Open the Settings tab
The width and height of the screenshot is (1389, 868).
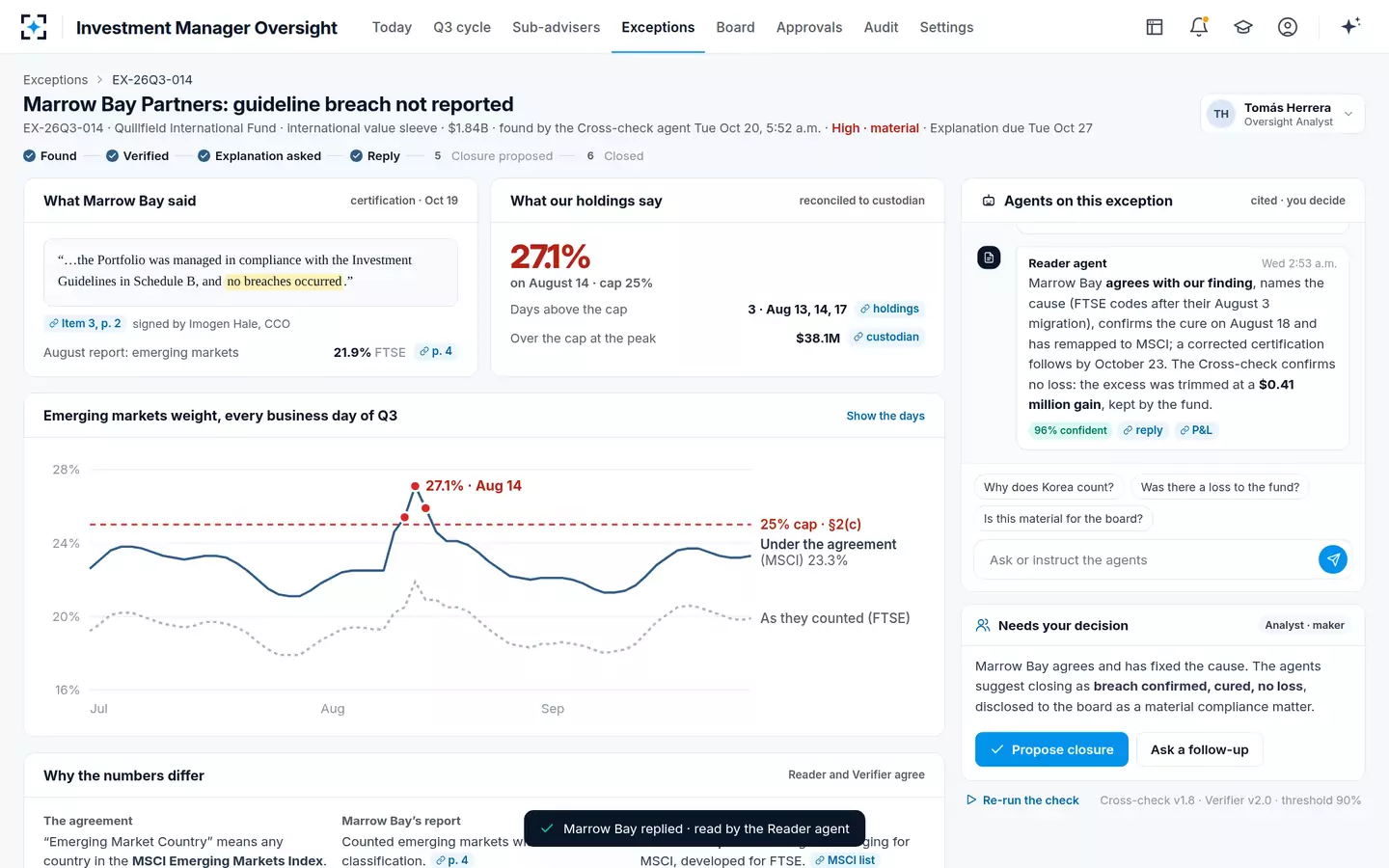(x=946, y=27)
